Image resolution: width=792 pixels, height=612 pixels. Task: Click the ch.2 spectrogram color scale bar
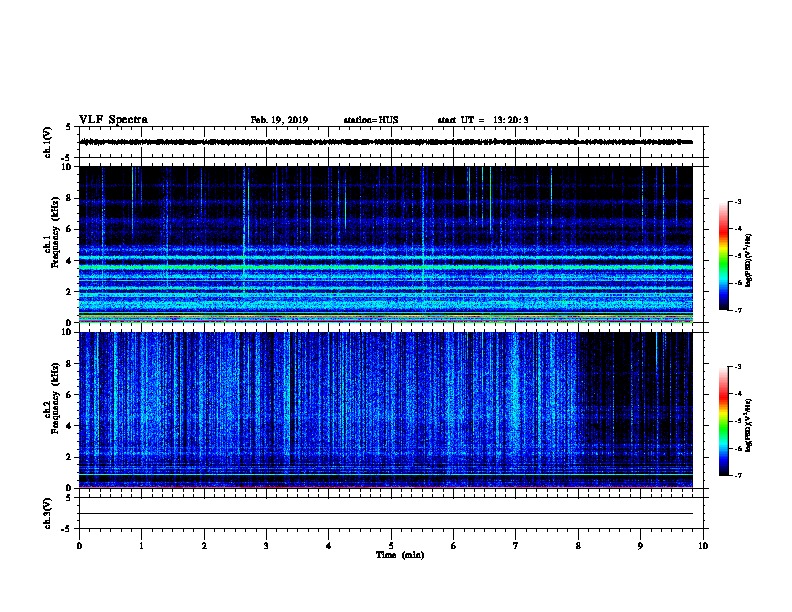pos(723,421)
